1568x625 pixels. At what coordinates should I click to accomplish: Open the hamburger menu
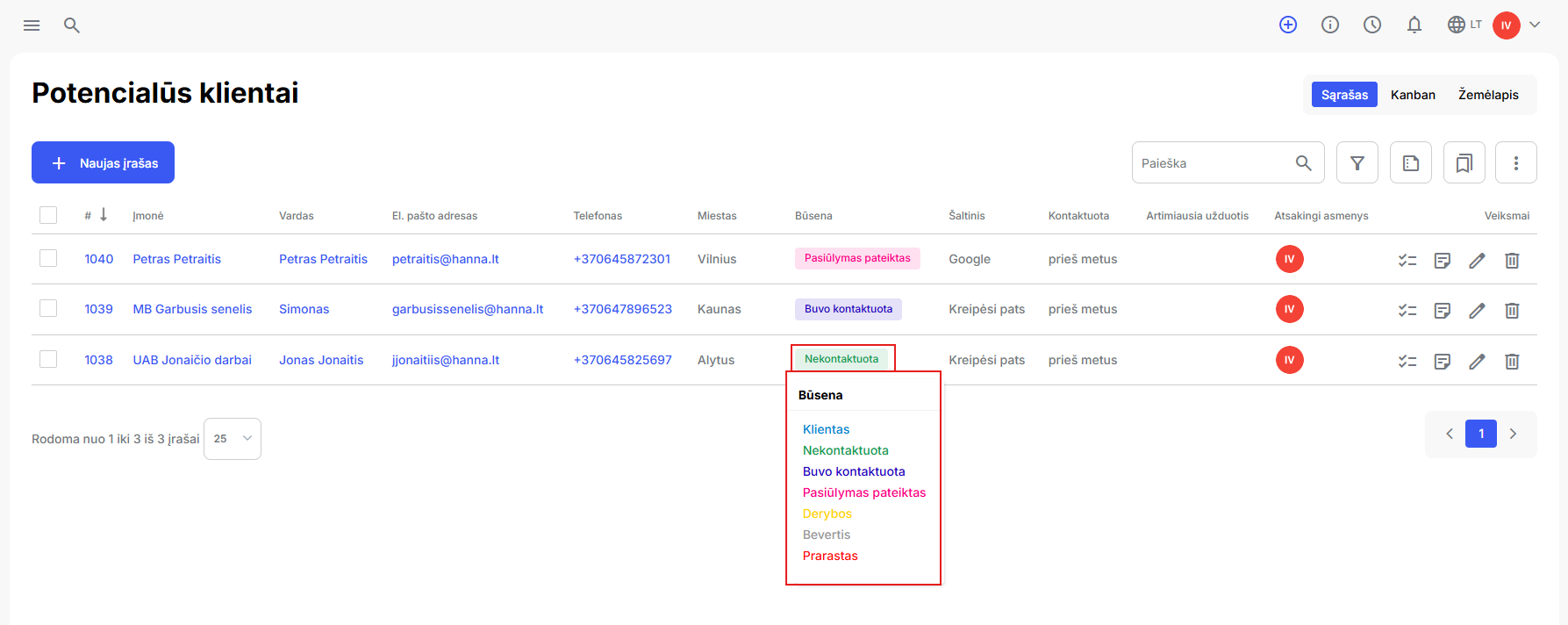[x=32, y=25]
